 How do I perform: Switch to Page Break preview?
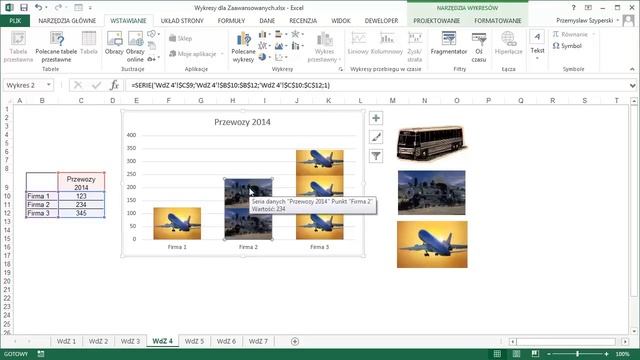(535, 354)
